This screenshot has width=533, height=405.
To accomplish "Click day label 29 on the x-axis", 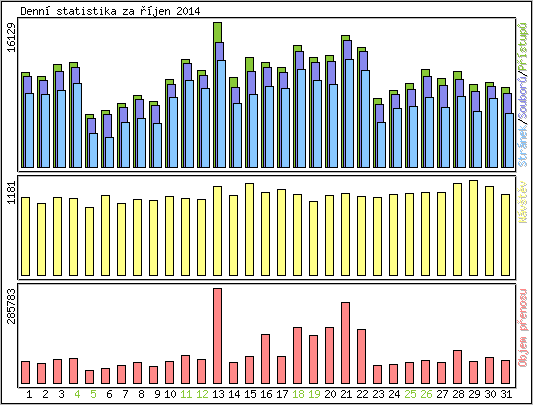I will point(475,394).
